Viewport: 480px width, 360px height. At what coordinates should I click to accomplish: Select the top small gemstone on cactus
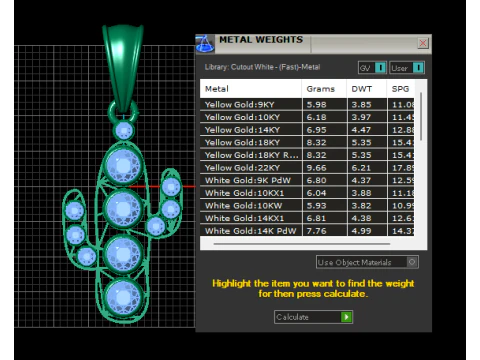124,130
